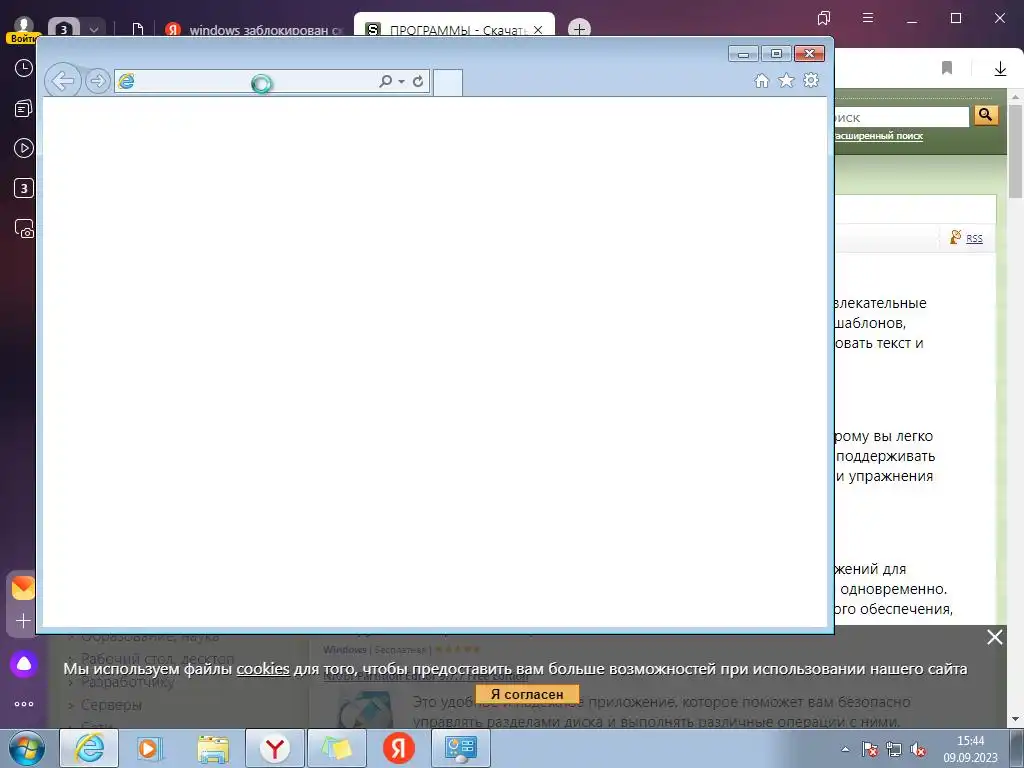Screen dimensions: 1024x768
Task: Open the Yandex Browser hamburger menu
Action: point(868,18)
